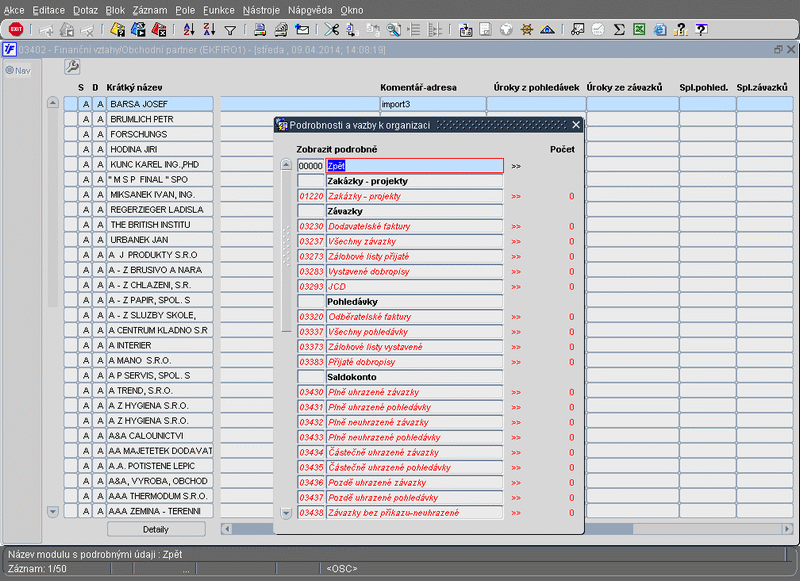Click the import3 comment cell
Screen dimensions: 800x581
coord(433,104)
